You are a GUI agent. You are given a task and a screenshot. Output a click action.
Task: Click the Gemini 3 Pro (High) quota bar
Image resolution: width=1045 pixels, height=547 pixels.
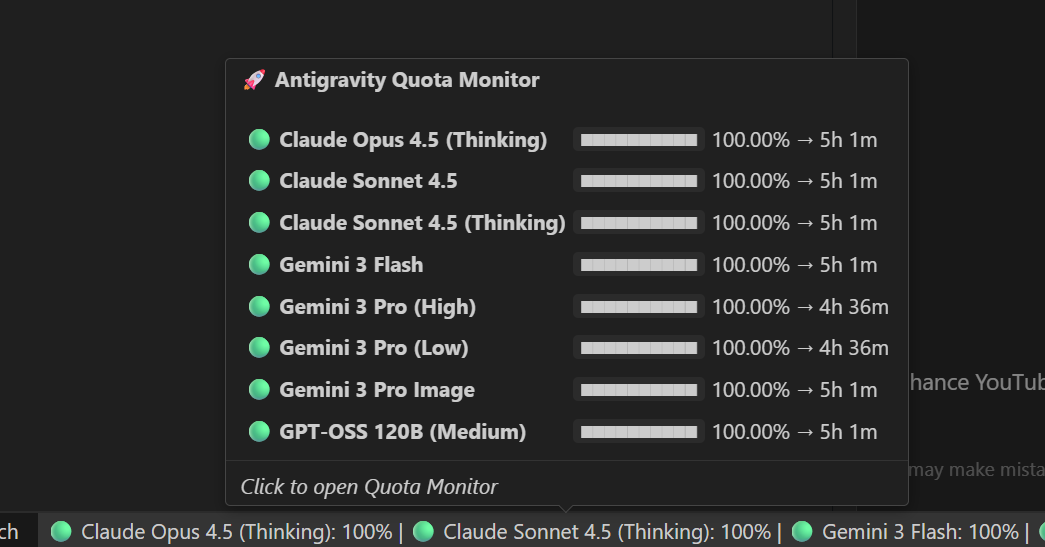pos(639,307)
